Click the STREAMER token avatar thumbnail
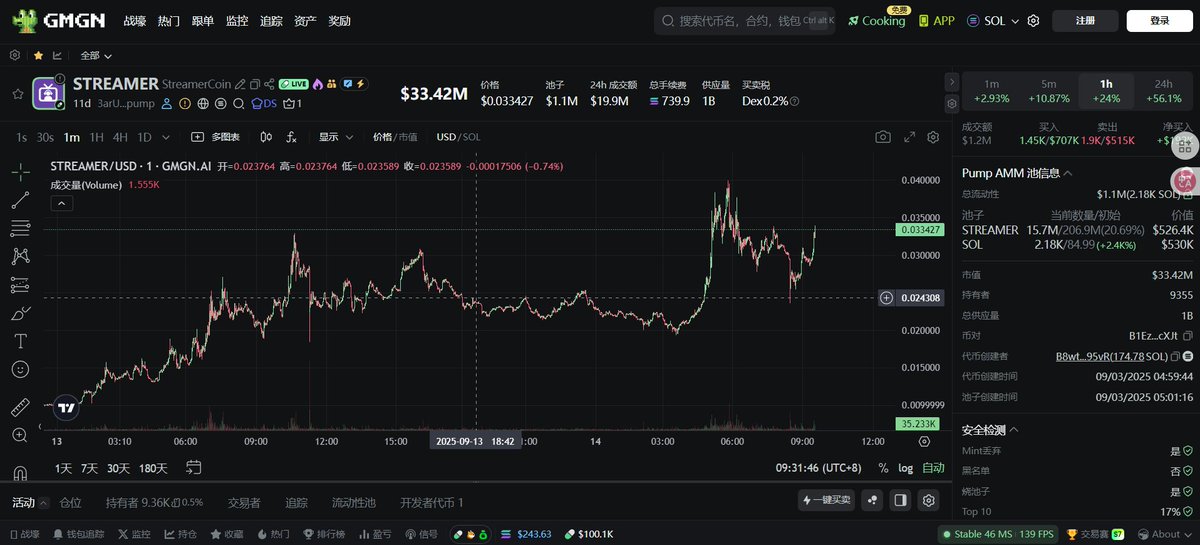The height and width of the screenshot is (545, 1200). pyautogui.click(x=49, y=94)
